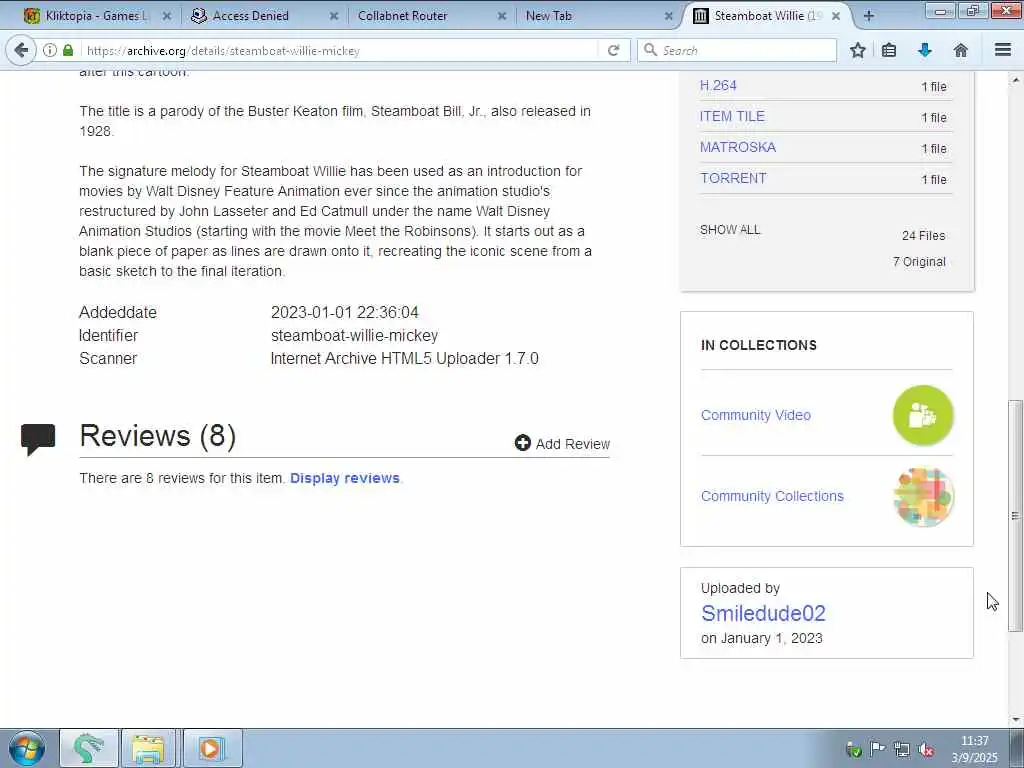Click the green secure lock icon

[68, 50]
